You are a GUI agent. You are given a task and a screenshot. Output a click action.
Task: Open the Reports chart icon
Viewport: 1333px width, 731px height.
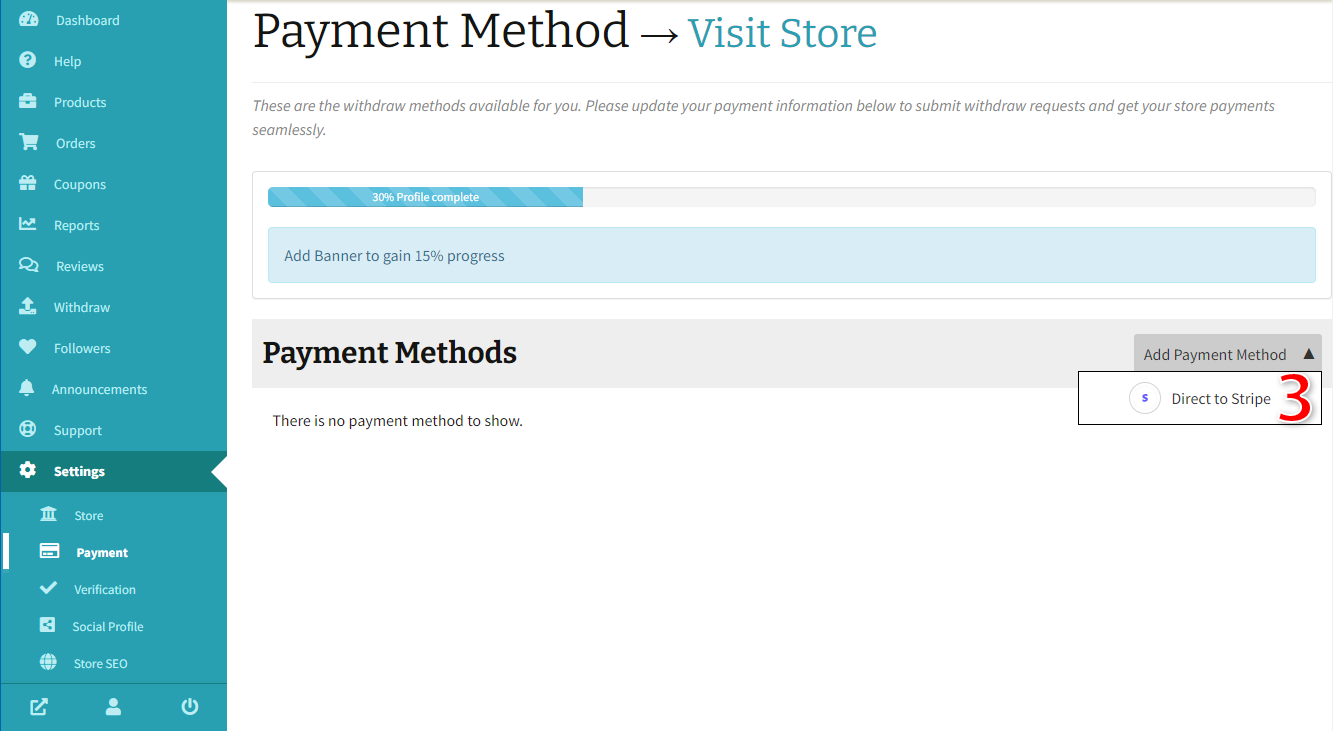pos(28,225)
